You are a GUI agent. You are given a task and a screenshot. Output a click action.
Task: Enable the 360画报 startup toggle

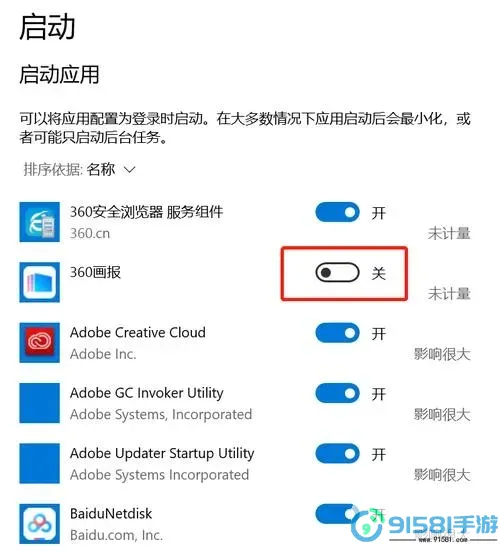tap(337, 272)
